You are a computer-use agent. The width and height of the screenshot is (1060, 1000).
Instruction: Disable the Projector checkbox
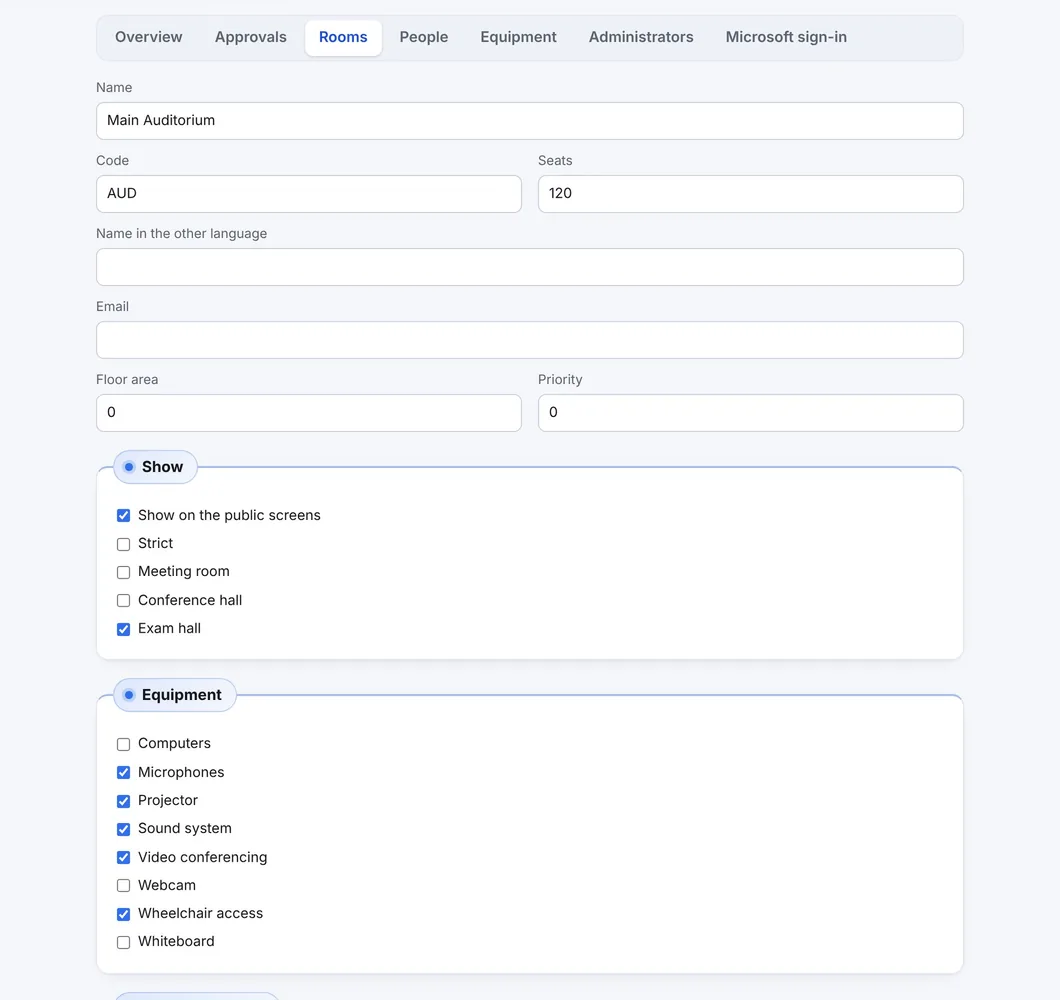(x=123, y=801)
